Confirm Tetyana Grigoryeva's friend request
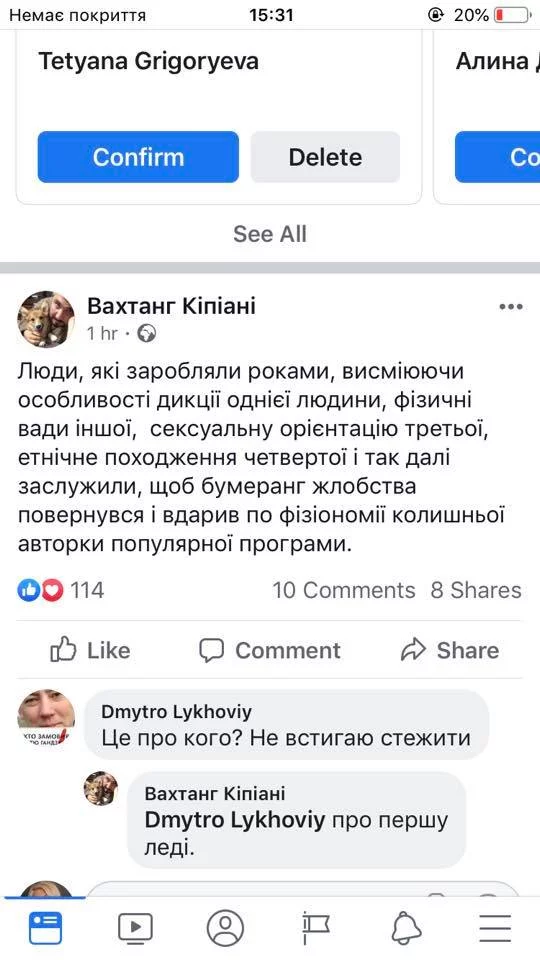540x960 pixels. click(138, 157)
